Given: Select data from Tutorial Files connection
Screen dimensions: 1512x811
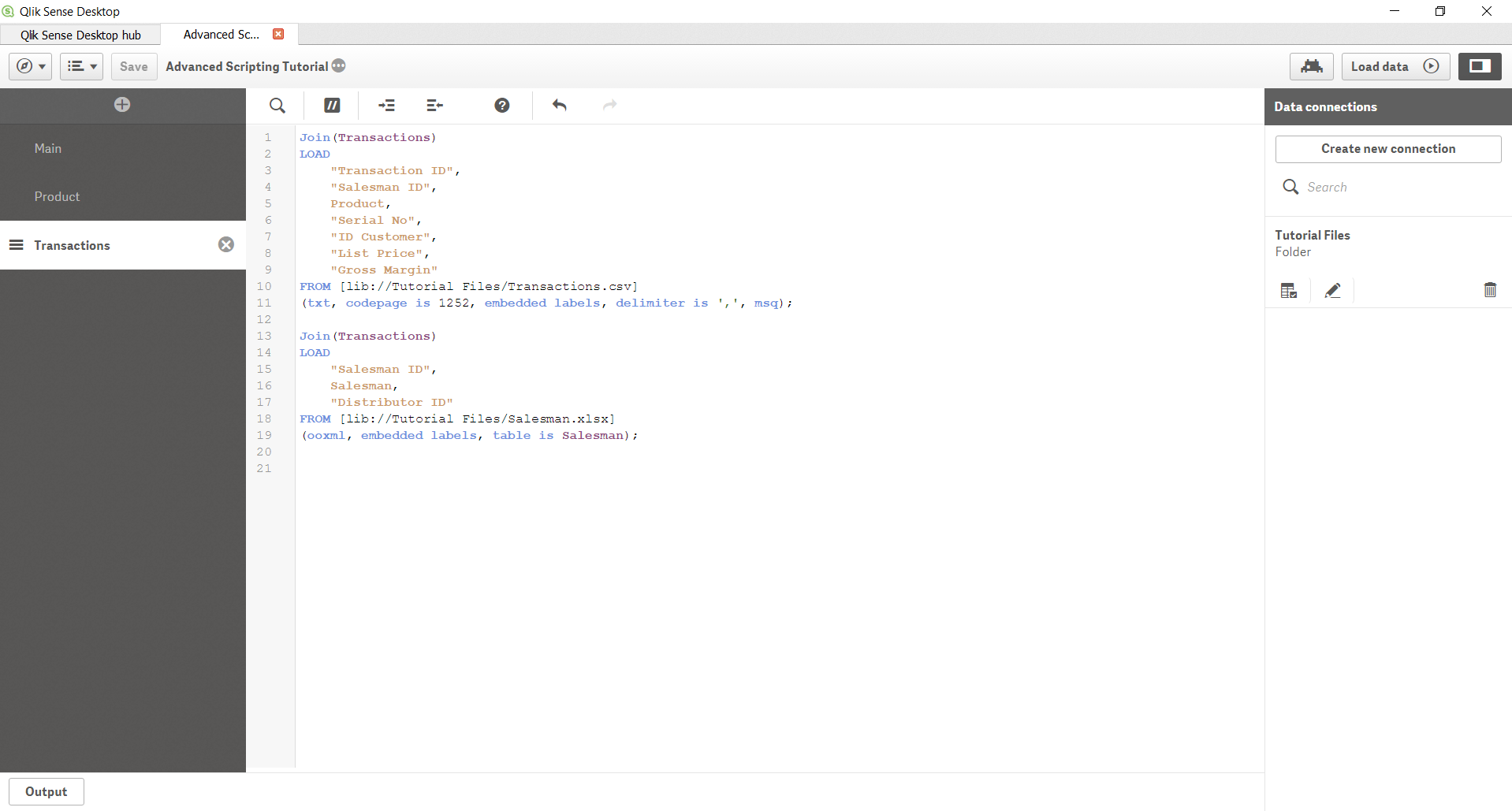Looking at the screenshot, I should click(x=1289, y=291).
